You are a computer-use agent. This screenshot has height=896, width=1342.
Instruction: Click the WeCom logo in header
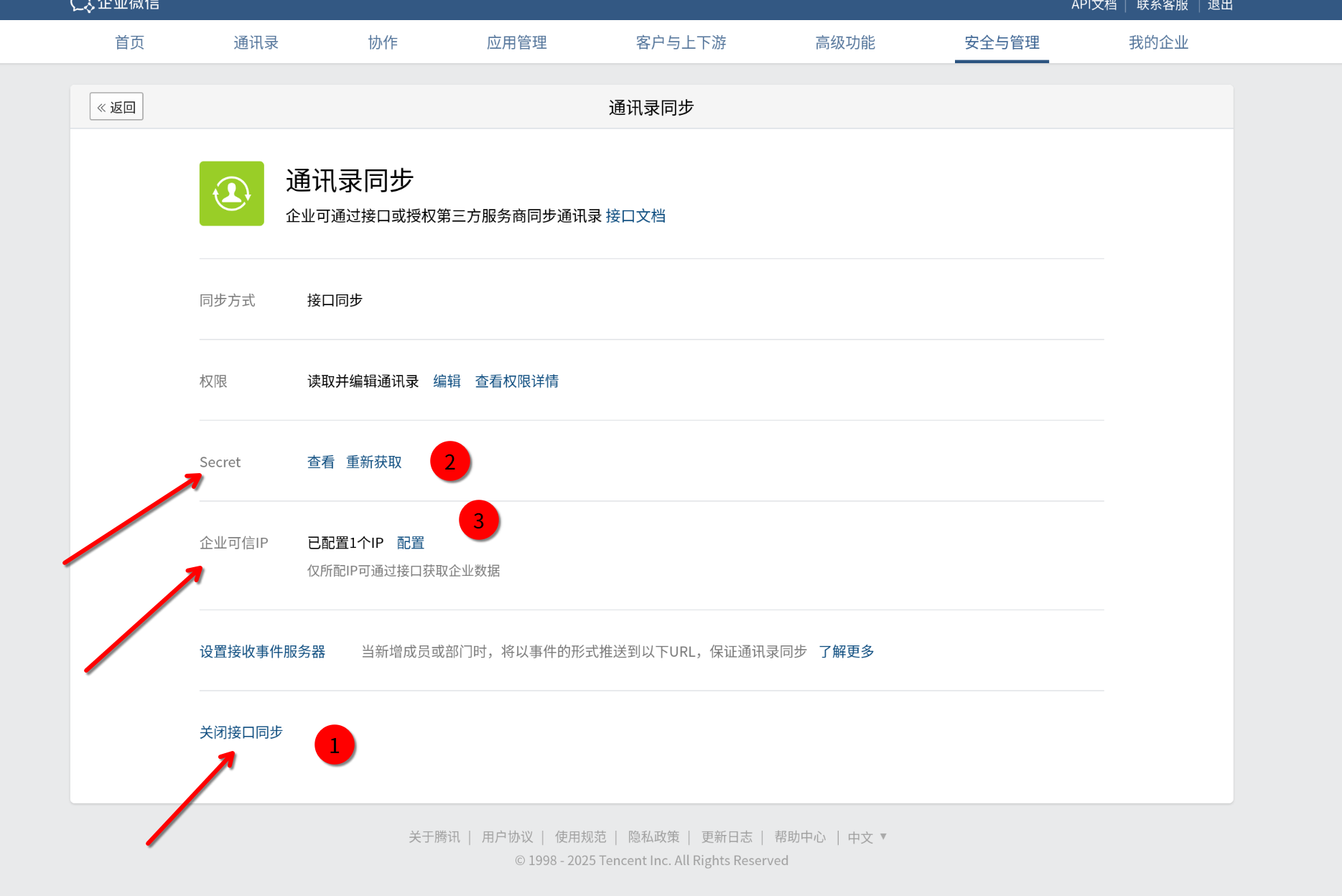click(115, 5)
